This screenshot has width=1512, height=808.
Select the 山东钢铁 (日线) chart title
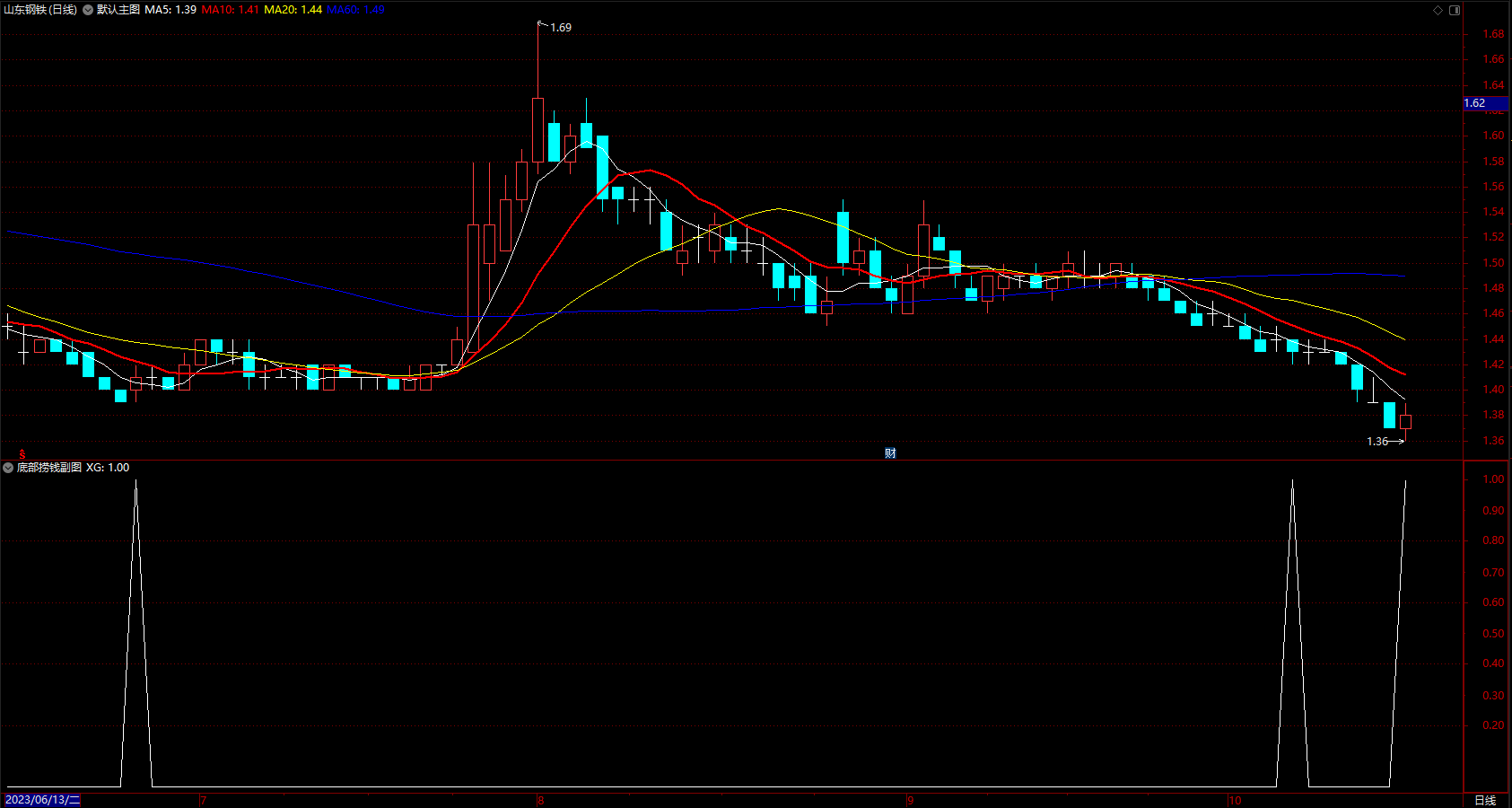click(x=40, y=10)
